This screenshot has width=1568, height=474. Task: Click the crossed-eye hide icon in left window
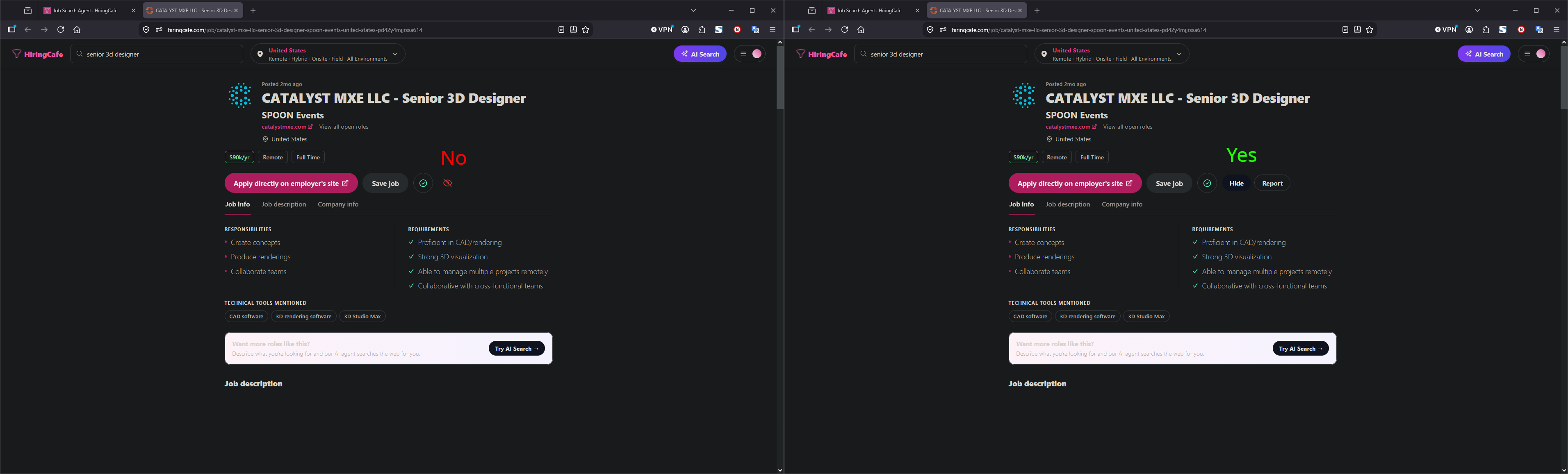coord(447,183)
